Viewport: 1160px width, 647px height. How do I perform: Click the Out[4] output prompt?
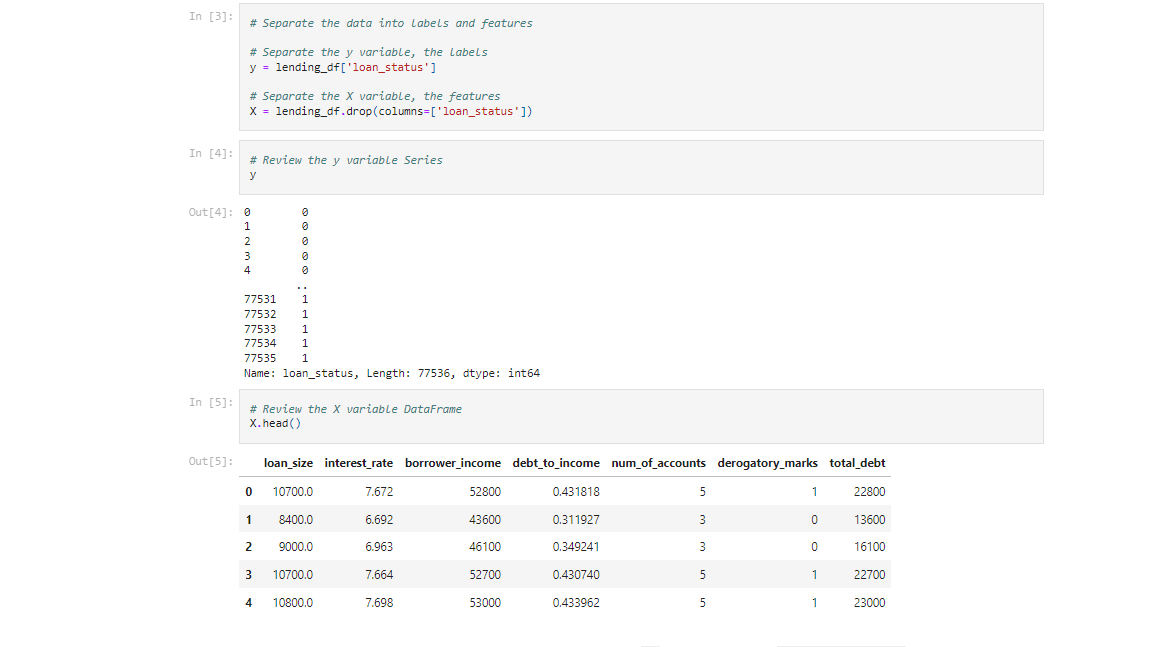[x=211, y=212]
